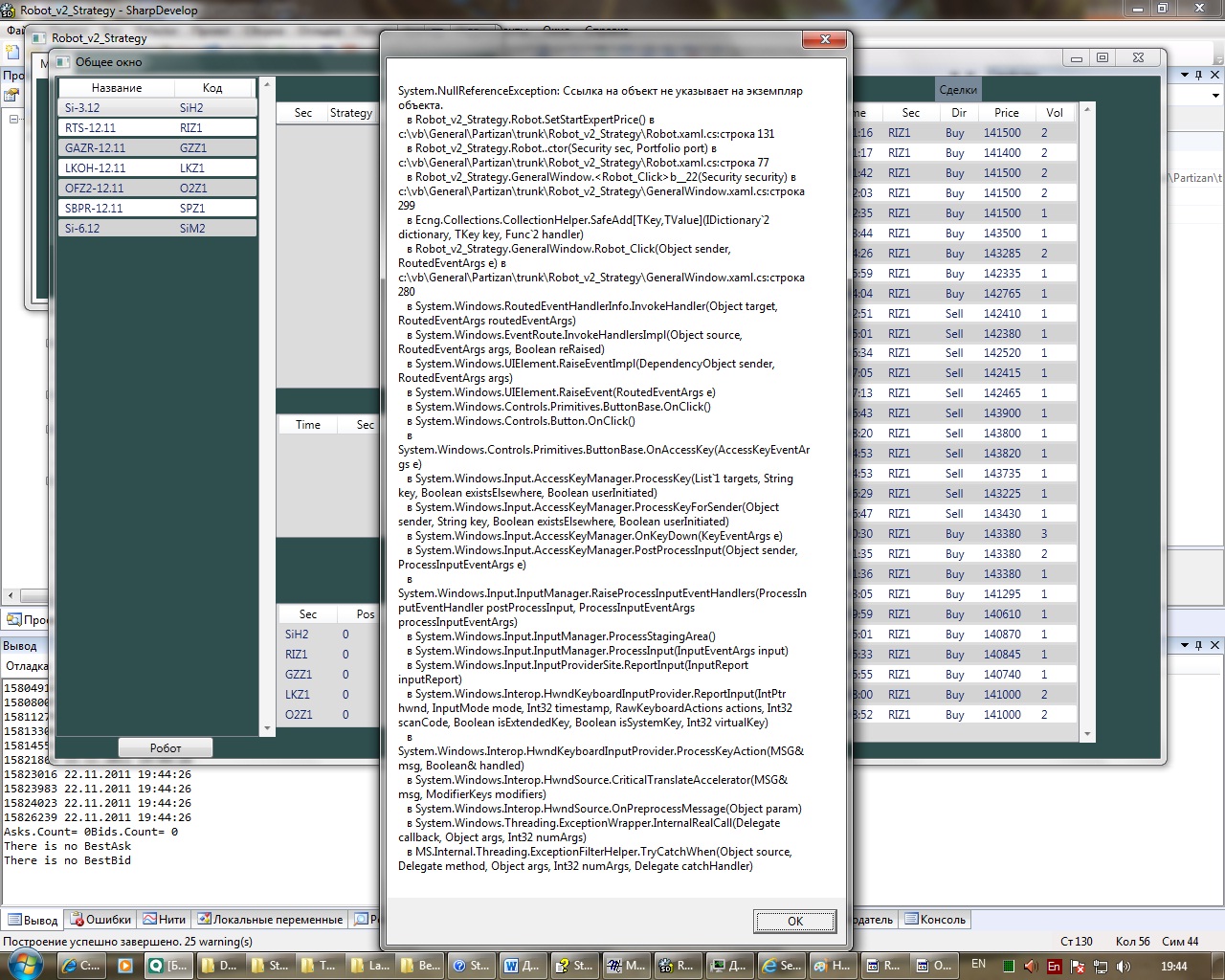Sort trades by Price column header

point(1007,112)
